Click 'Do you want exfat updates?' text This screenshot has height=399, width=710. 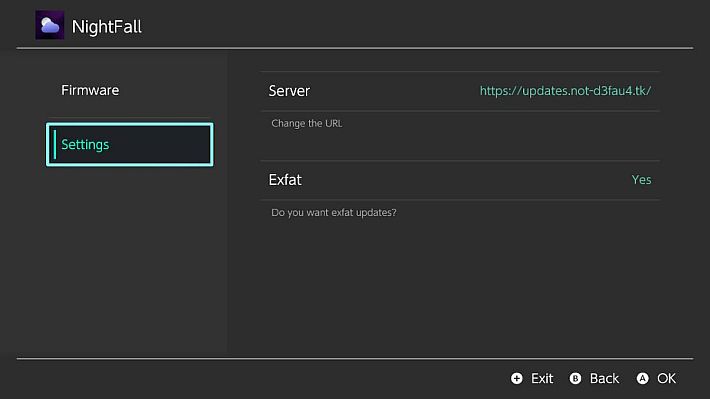coord(334,213)
